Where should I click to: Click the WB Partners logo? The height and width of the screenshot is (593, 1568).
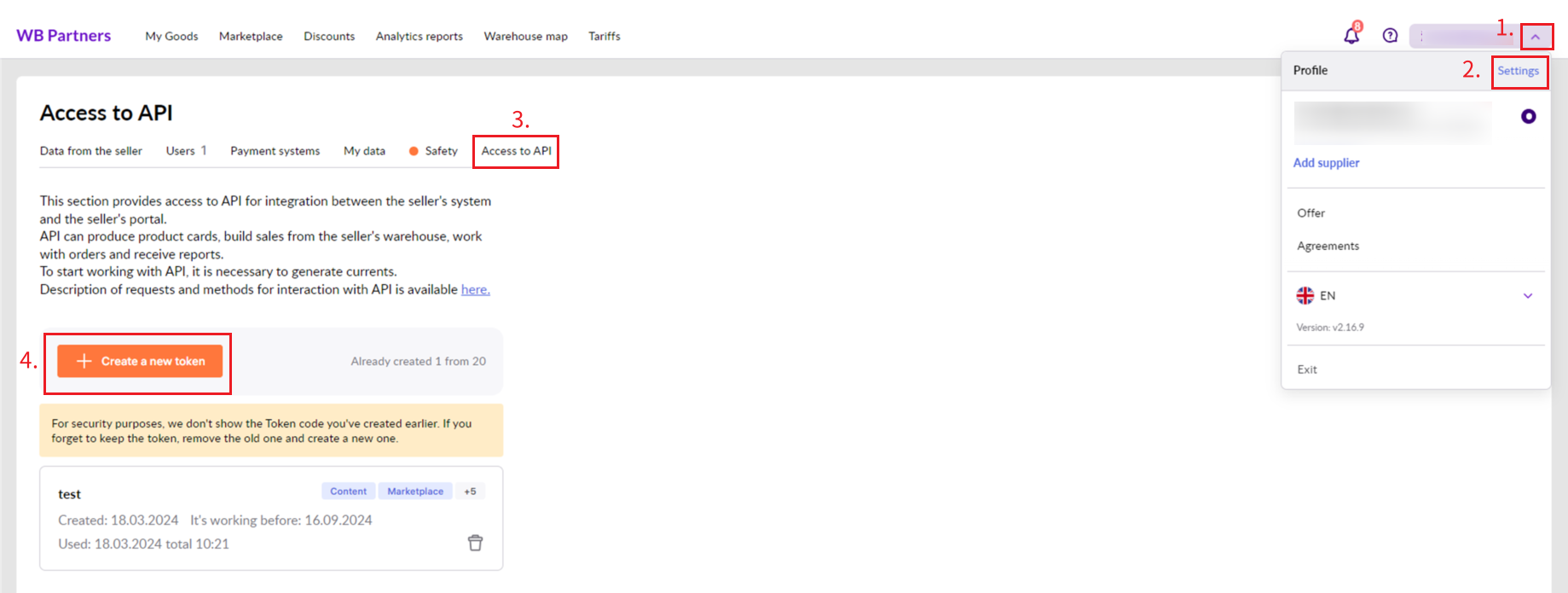point(64,36)
